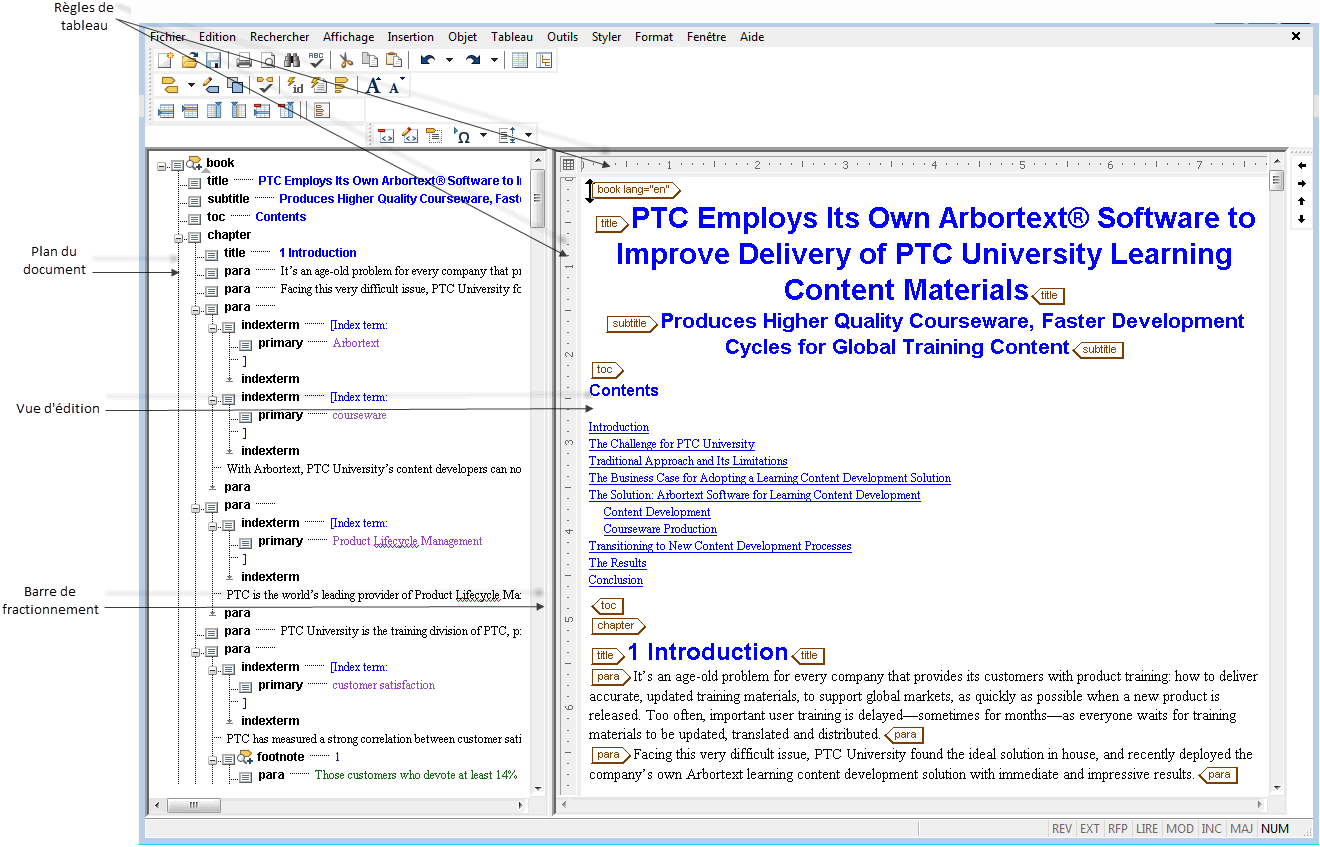Click the copy icon in the toolbar

(370, 60)
